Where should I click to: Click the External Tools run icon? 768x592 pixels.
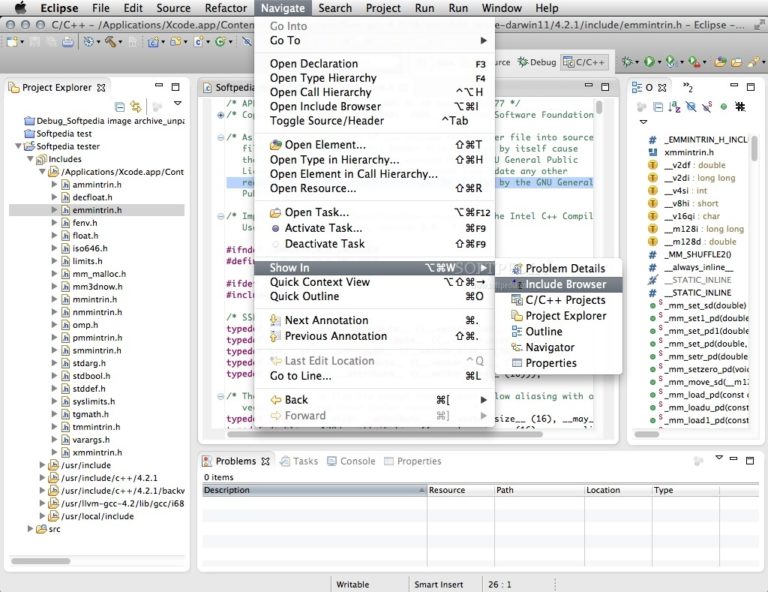tap(694, 62)
